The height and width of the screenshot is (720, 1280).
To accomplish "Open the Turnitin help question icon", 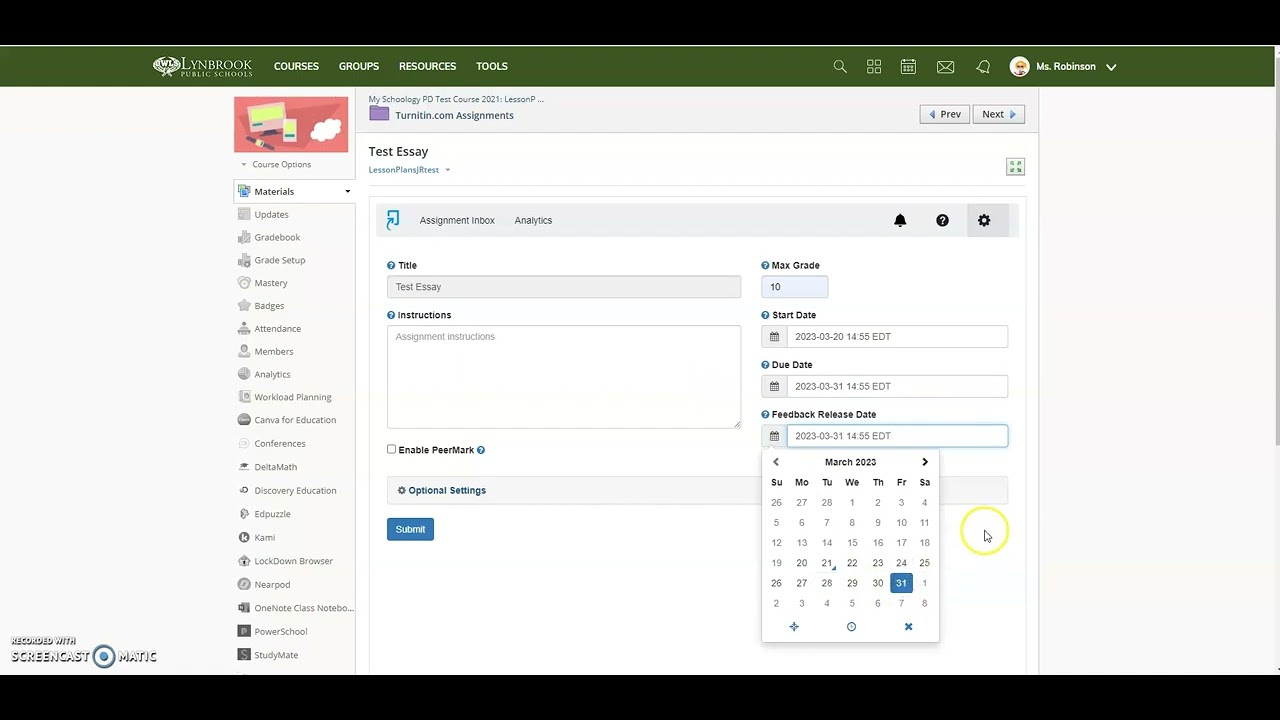I will coord(942,220).
